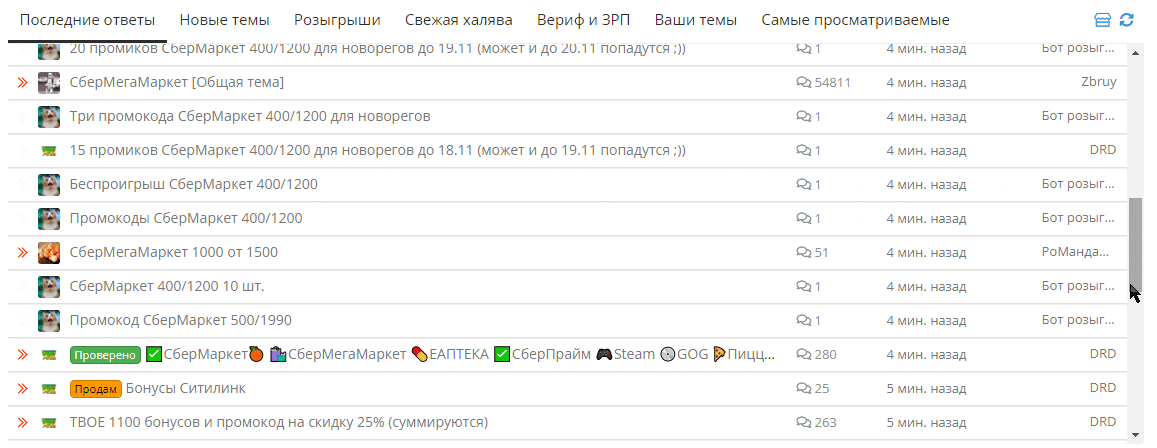Open the avatar on Промокоды СберМаркет 400/1200 row

tap(49, 218)
